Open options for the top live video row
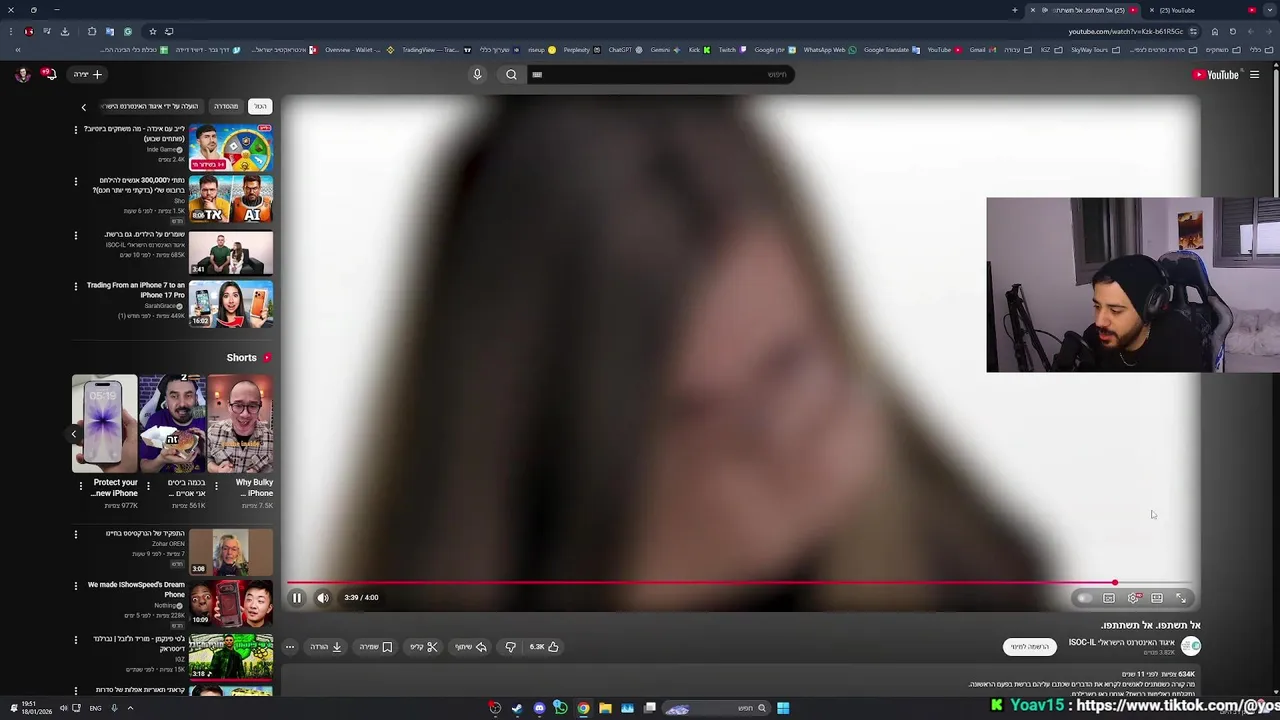This screenshot has height=720, width=1280. point(75,130)
